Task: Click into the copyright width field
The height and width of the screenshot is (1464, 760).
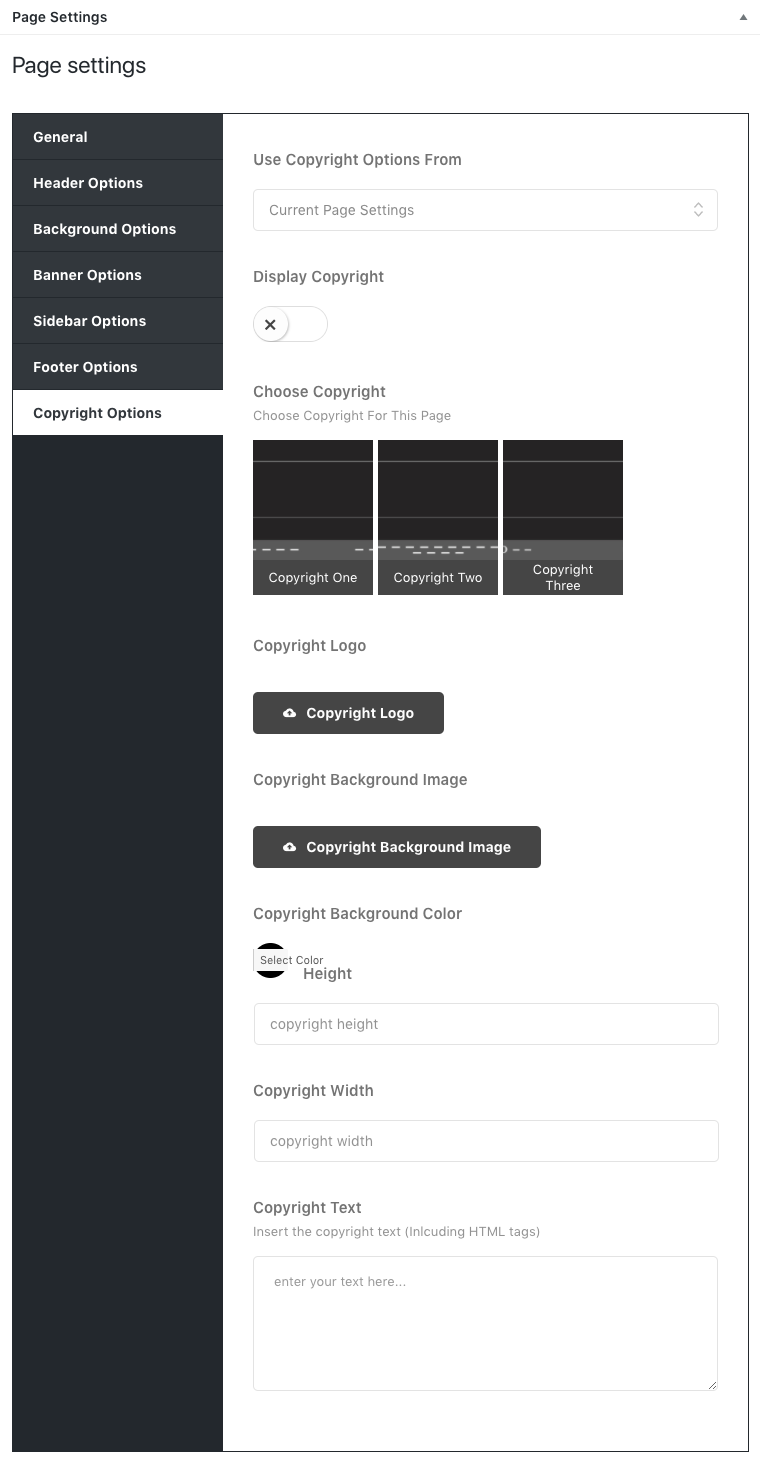Action: (486, 1141)
